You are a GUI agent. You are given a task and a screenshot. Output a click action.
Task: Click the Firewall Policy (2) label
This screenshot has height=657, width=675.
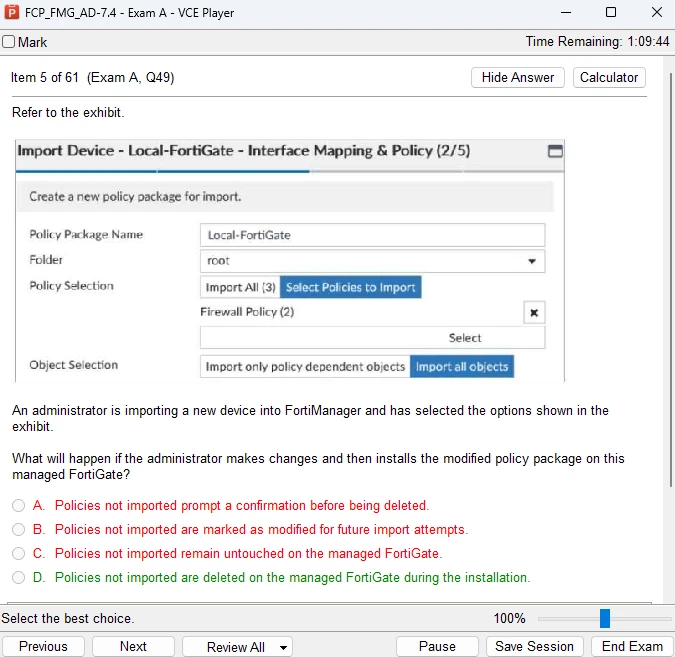pyautogui.click(x=247, y=312)
